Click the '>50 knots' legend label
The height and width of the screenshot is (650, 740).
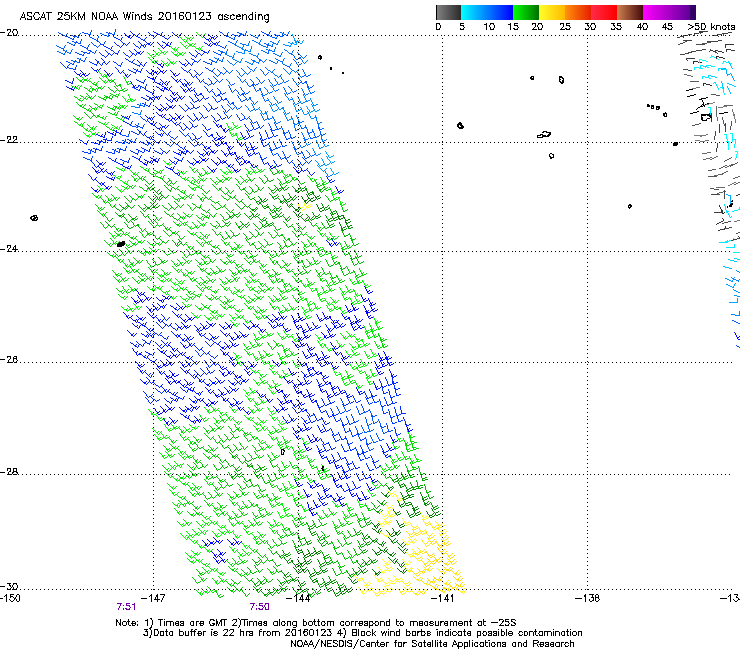point(711,27)
